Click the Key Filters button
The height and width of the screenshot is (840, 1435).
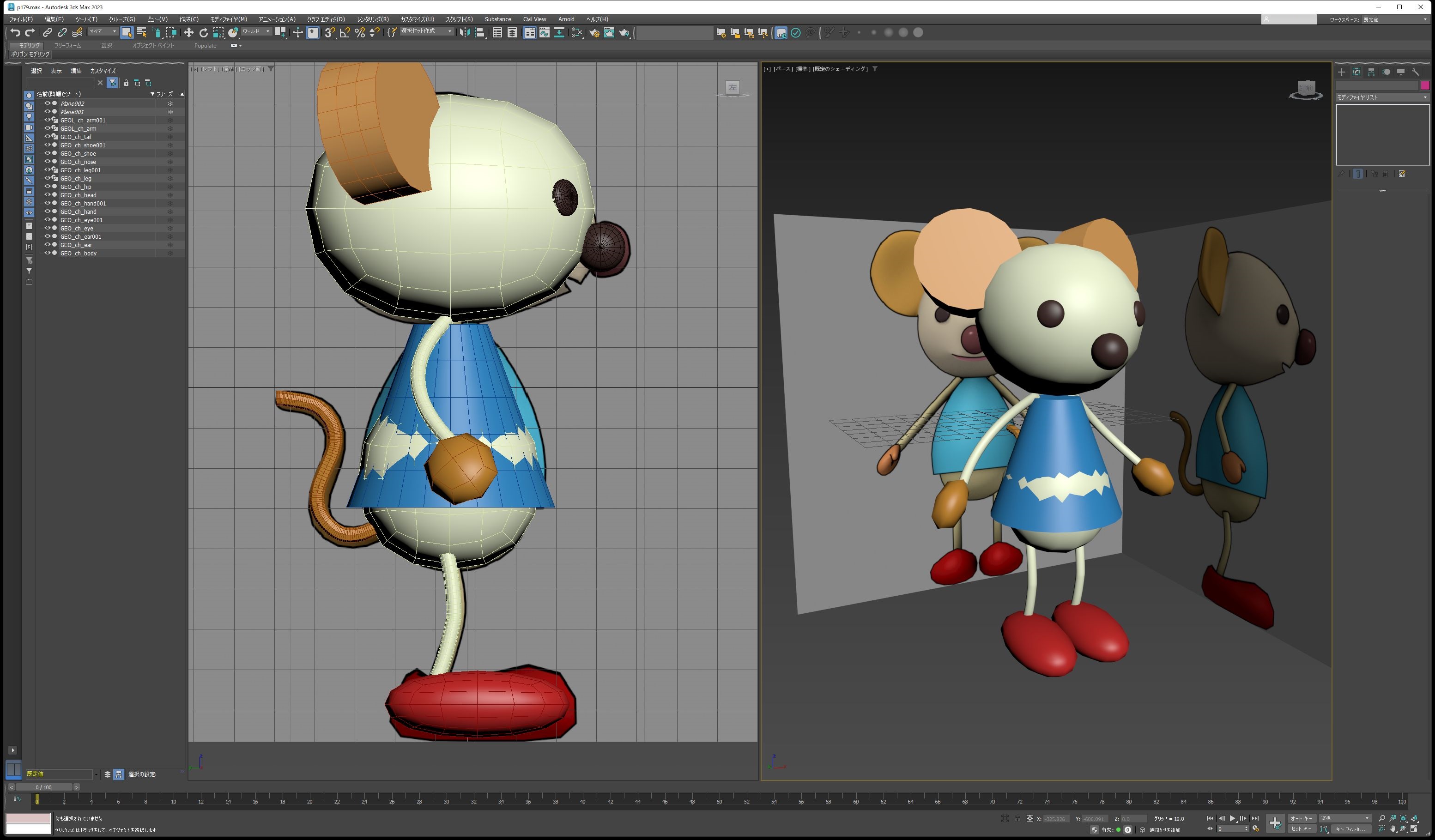(1351, 829)
